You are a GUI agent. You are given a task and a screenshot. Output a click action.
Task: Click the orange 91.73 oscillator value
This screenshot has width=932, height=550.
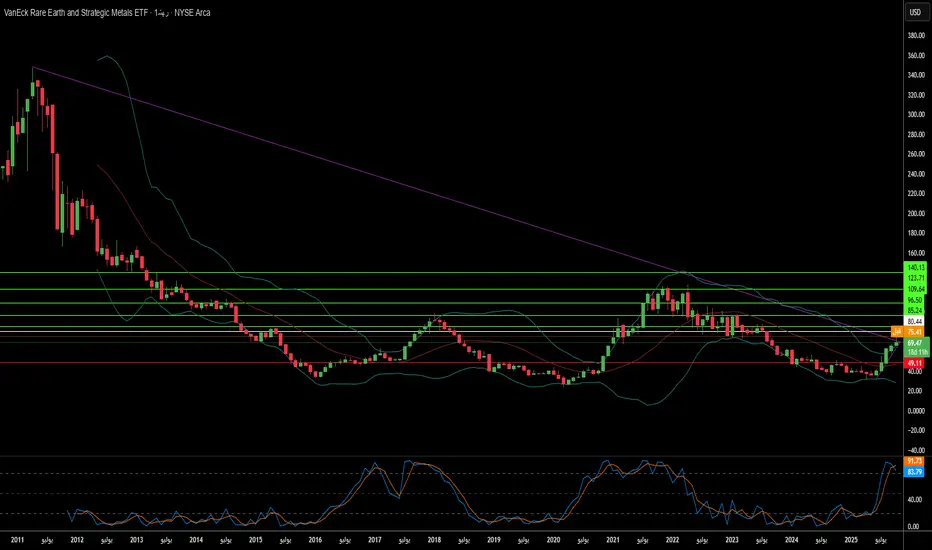[x=913, y=460]
